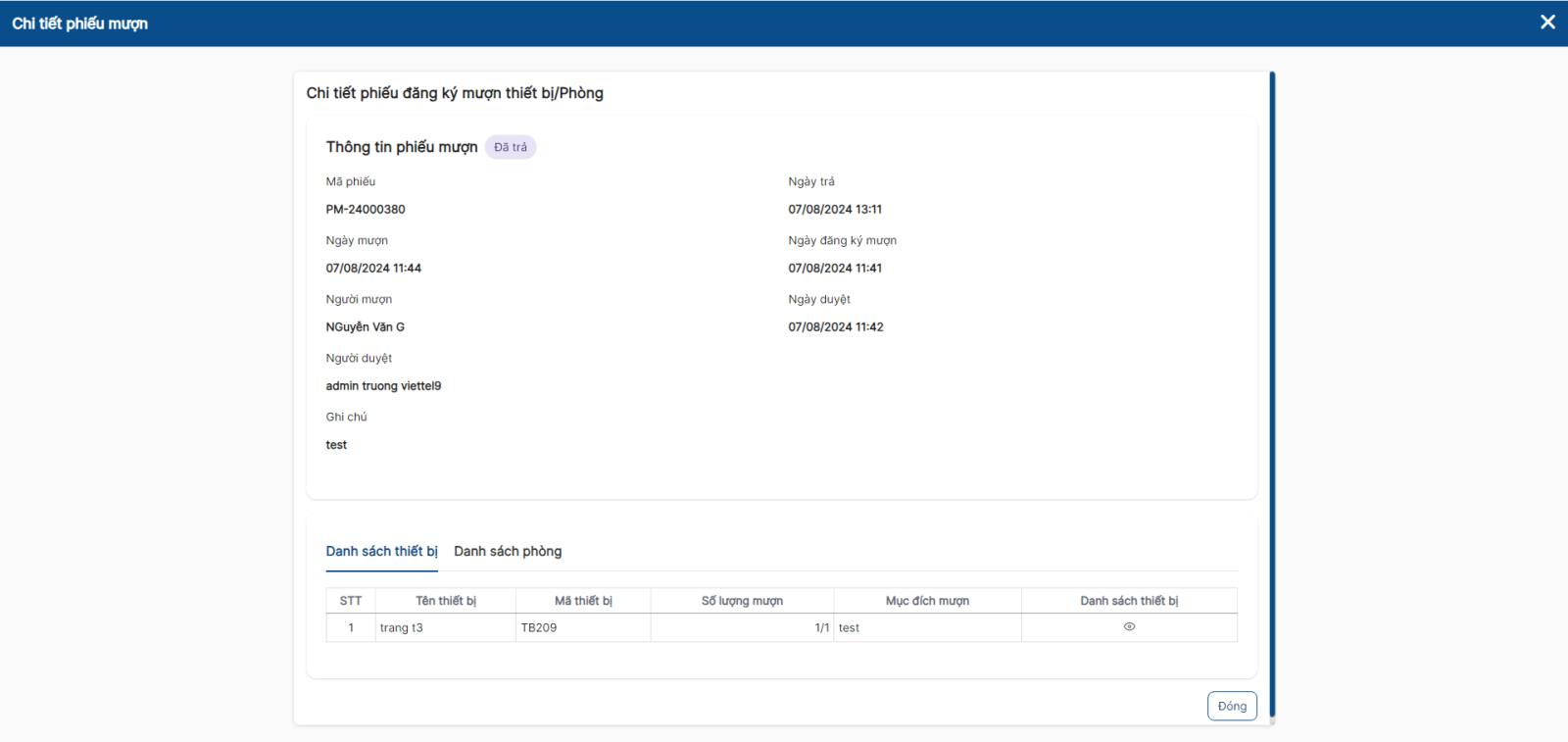Close the Chi tiết phiếu mượn dialog
The image size is (1568, 742).
1547,22
